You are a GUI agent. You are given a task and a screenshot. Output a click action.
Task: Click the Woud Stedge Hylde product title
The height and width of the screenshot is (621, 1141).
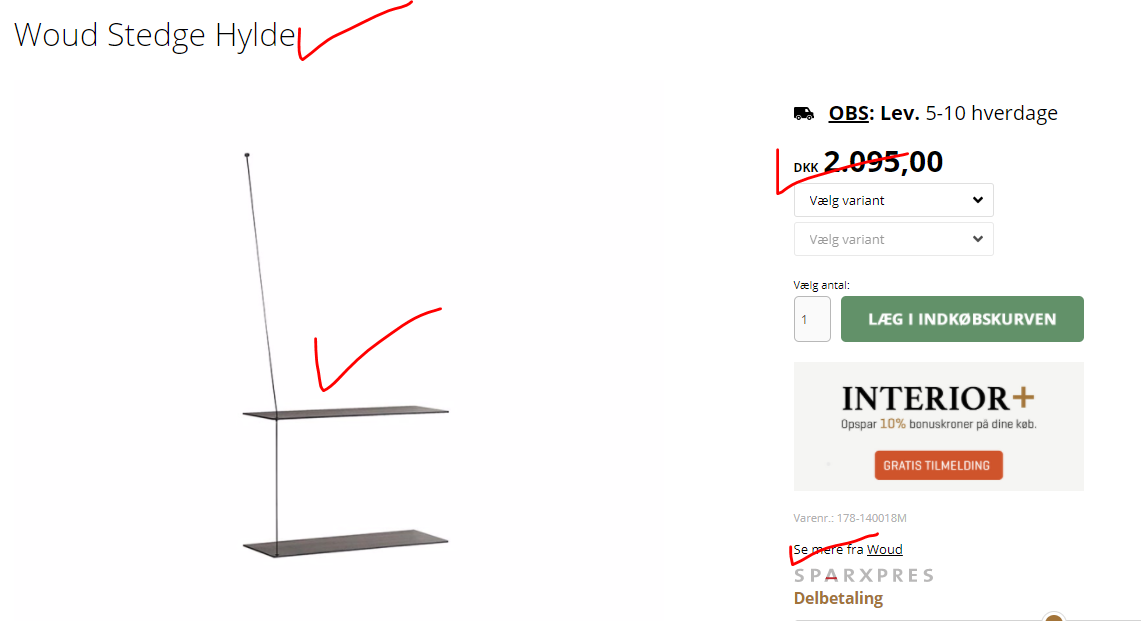155,35
